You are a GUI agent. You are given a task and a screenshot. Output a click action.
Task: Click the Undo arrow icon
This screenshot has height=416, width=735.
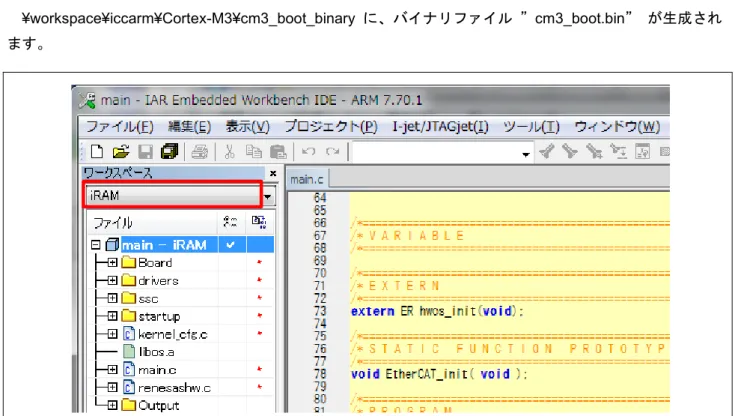(x=308, y=151)
